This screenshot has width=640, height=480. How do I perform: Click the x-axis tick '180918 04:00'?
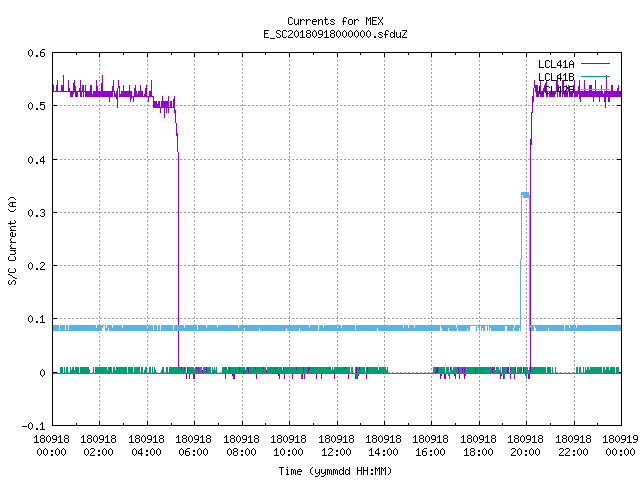point(146,446)
